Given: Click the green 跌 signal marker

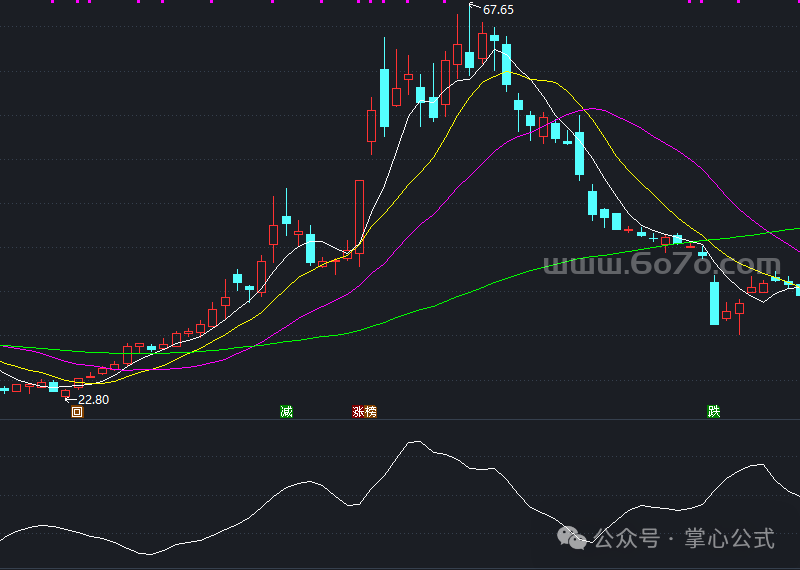Looking at the screenshot, I should 713,412.
